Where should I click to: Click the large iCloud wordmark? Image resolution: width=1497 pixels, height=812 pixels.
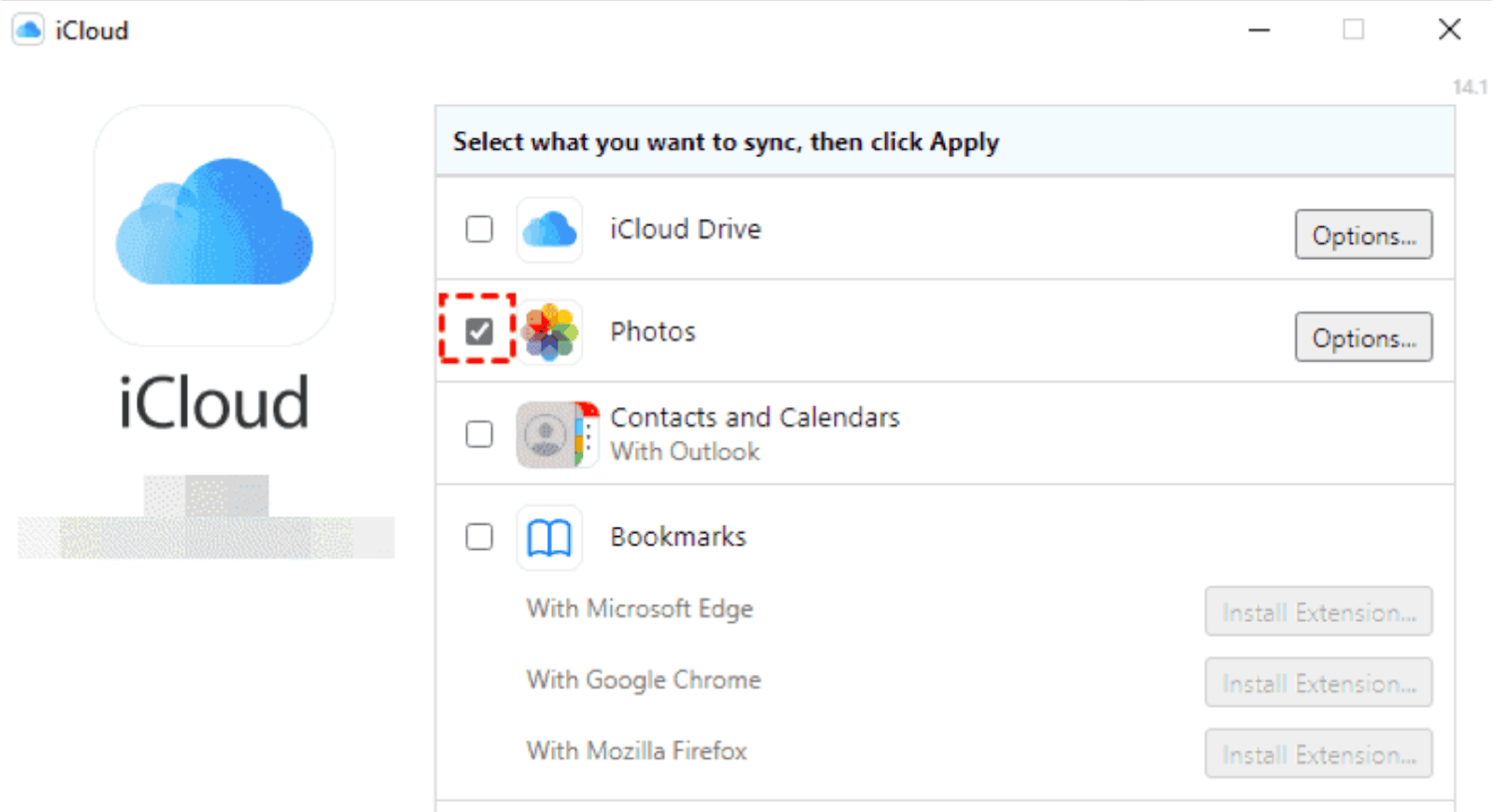click(x=214, y=403)
